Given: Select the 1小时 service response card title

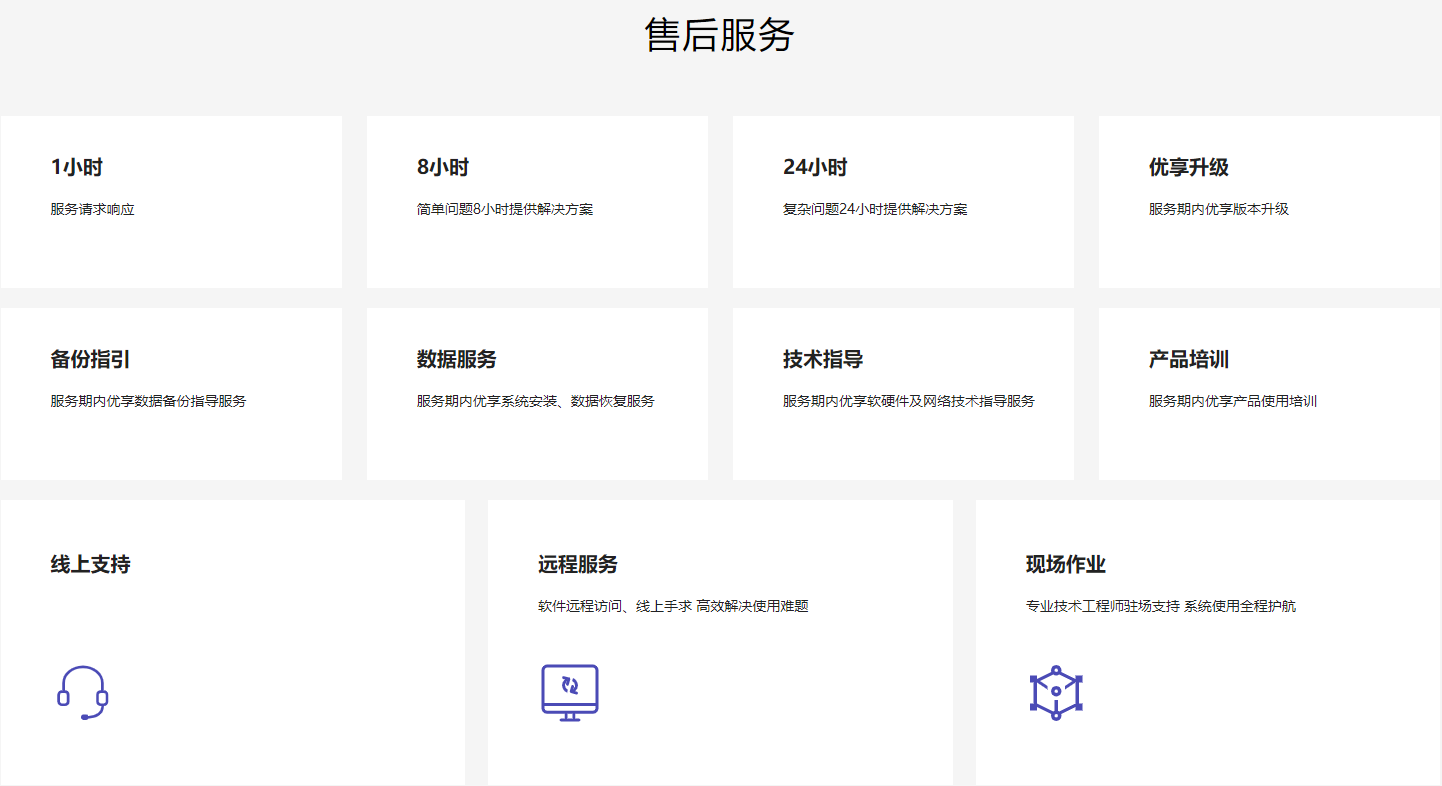Looking at the screenshot, I should click(77, 168).
